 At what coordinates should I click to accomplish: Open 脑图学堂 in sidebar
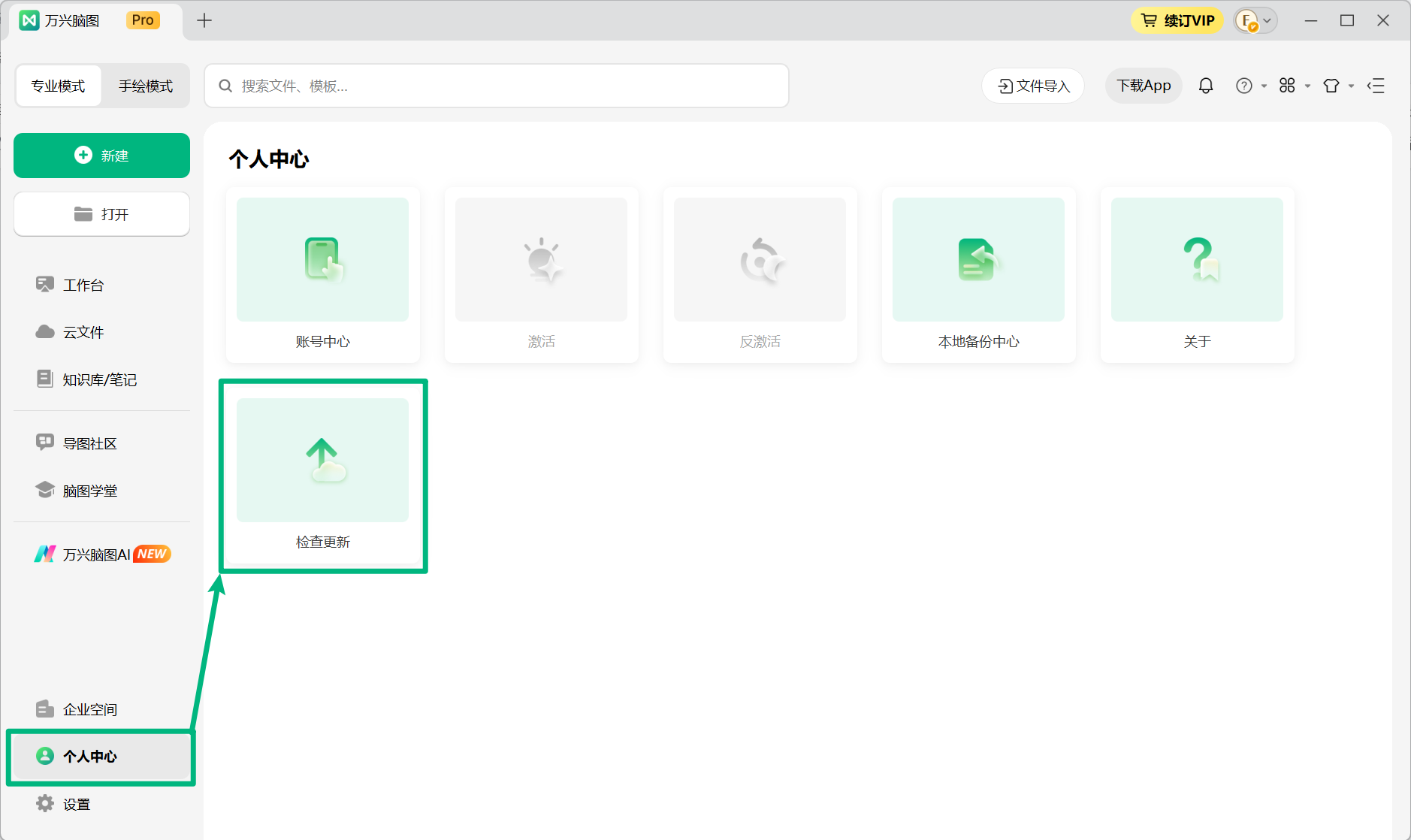tap(101, 491)
